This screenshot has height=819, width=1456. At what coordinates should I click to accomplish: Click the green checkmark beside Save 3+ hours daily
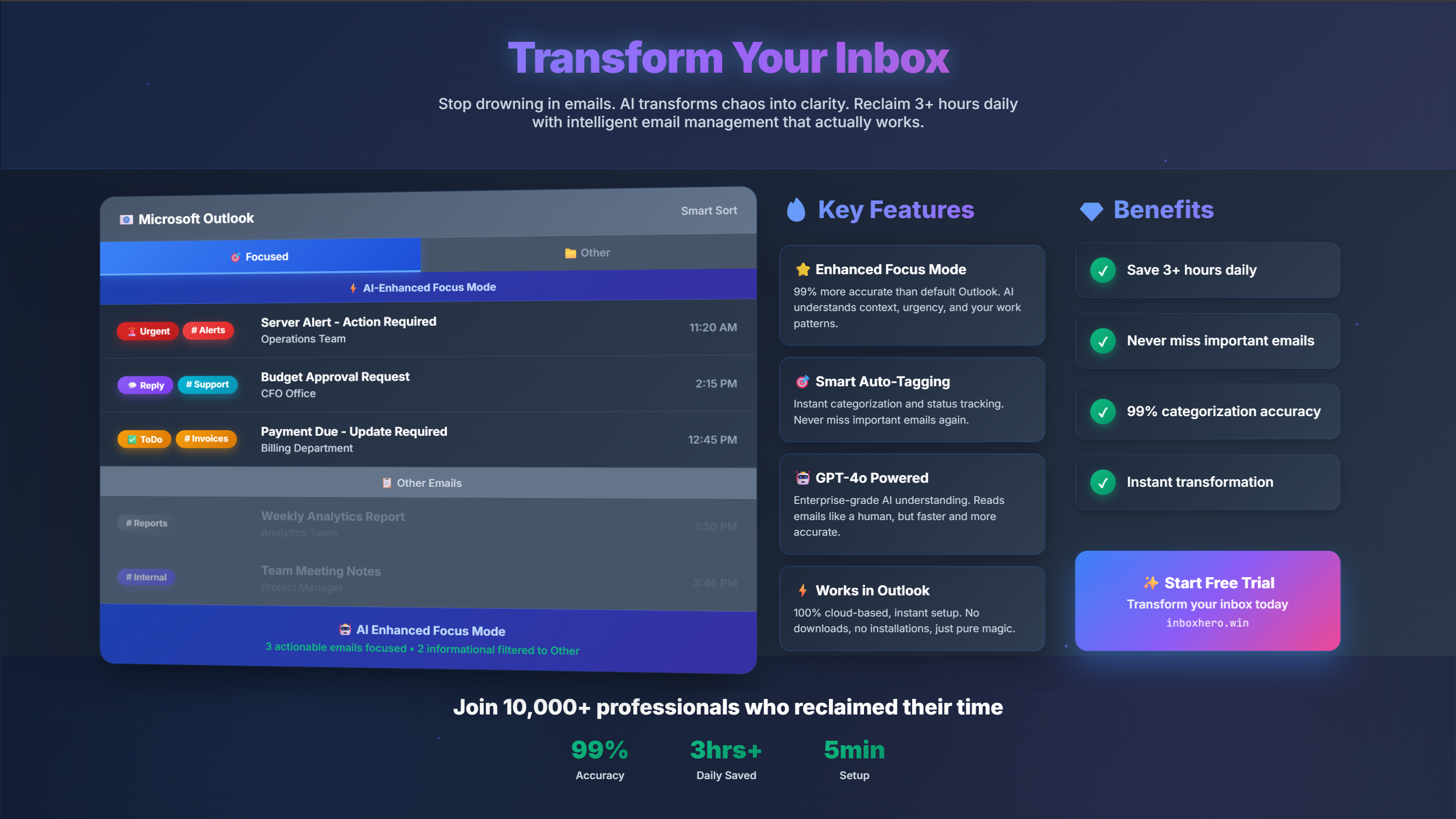click(1102, 270)
